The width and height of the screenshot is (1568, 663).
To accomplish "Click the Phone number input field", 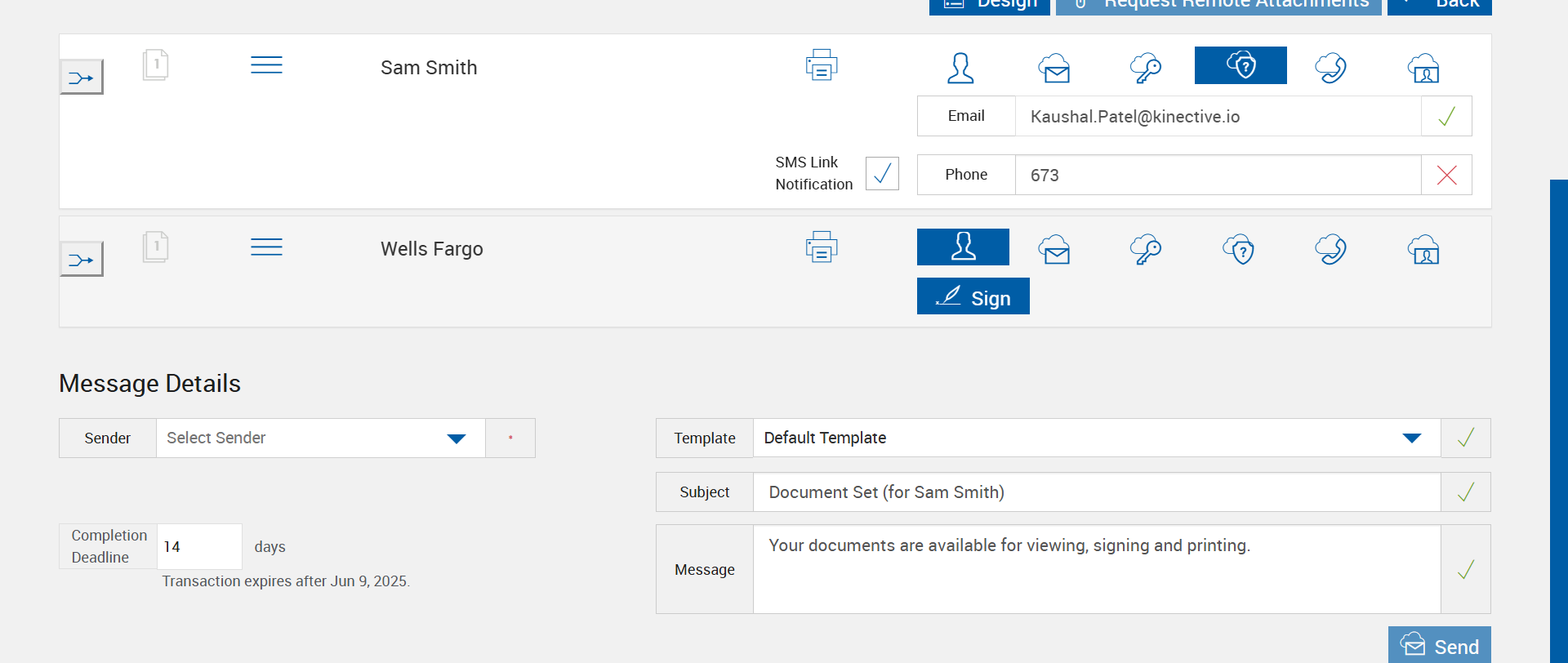I will 1217,176.
